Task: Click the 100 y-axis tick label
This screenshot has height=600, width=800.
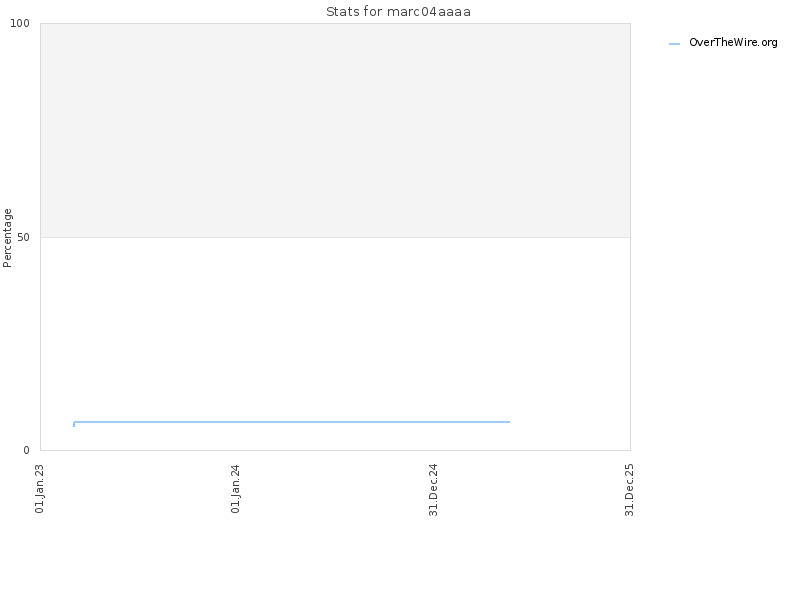Action: click(x=20, y=23)
